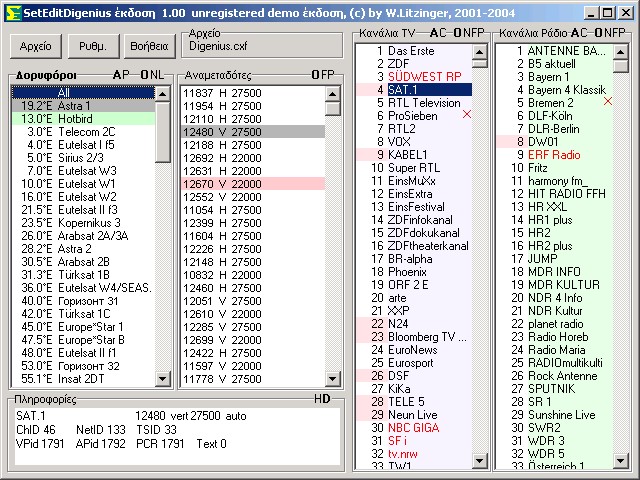Screen dimensions: 640x480
Task: Click the HD label in info panel
Action: tap(322, 399)
